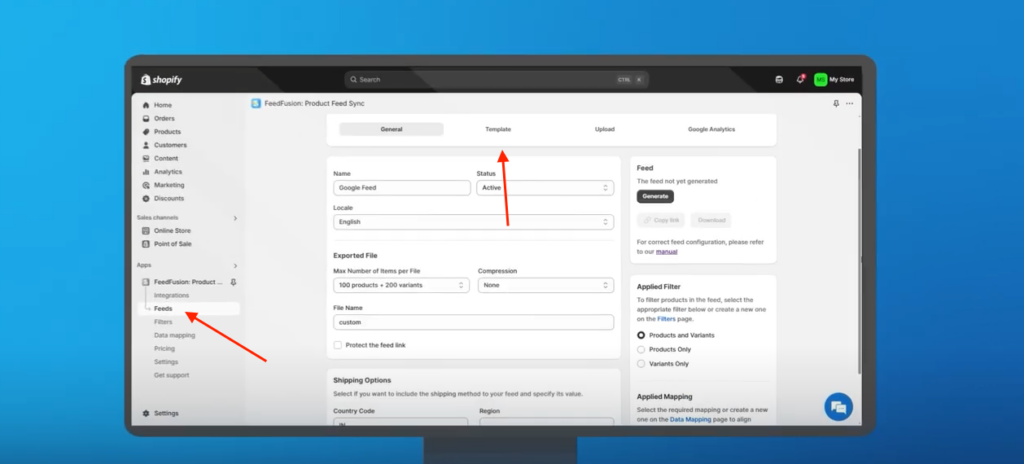Open Home in the sidebar
Image resolution: width=1024 pixels, height=464 pixels.
click(x=163, y=105)
